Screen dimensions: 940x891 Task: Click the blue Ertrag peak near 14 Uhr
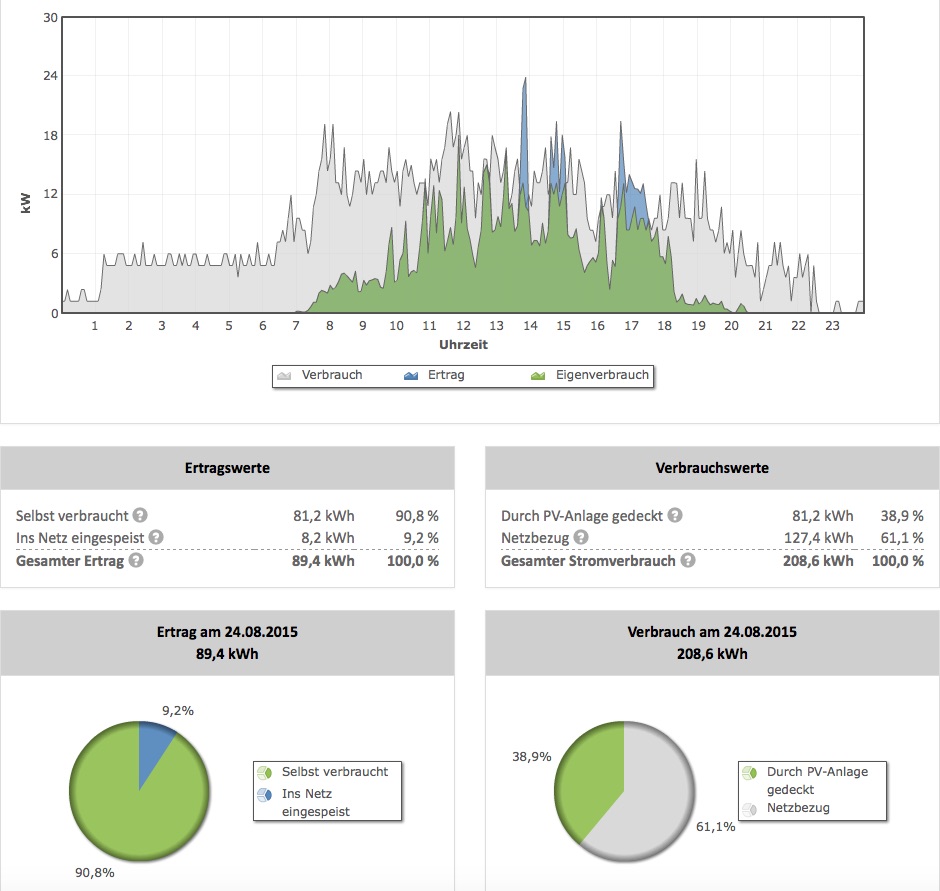click(524, 120)
